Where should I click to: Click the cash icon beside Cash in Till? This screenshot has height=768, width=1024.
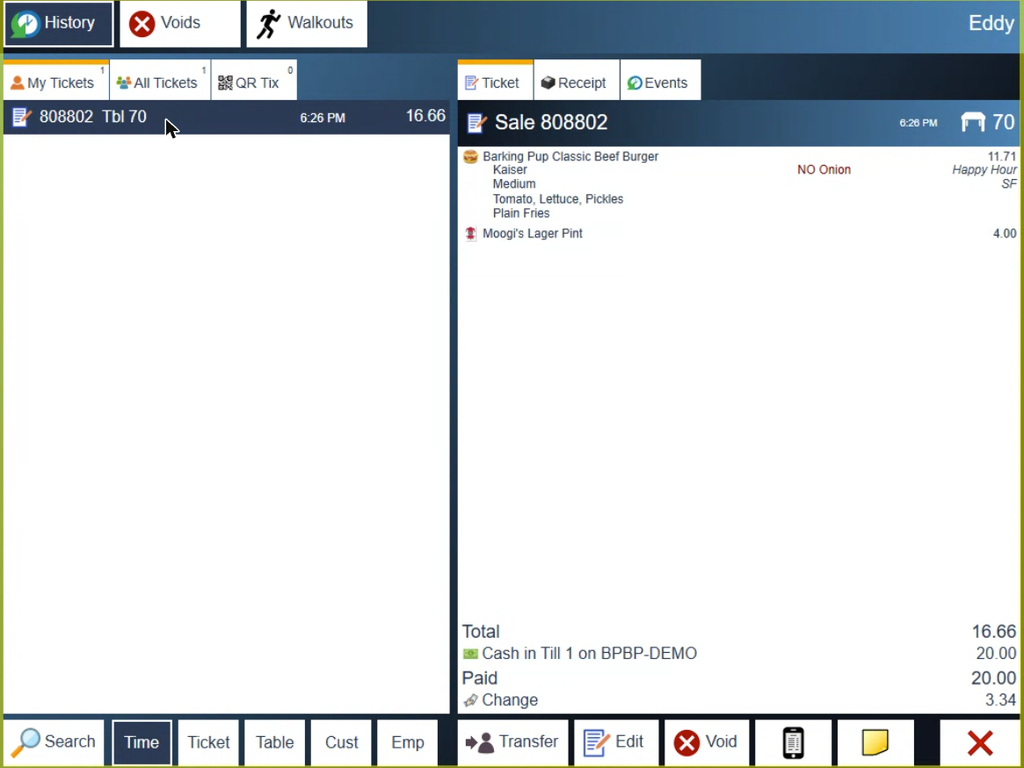(x=470, y=654)
